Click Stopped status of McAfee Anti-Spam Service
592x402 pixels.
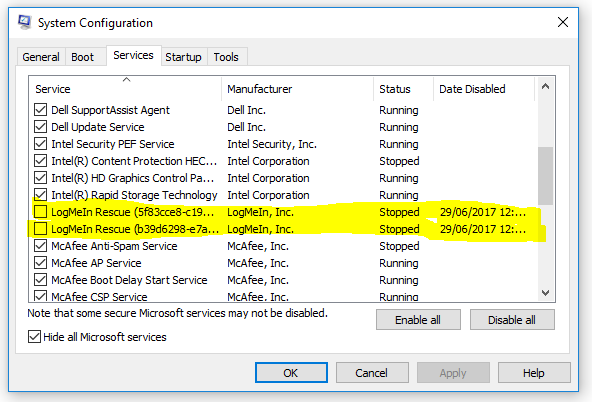click(399, 246)
